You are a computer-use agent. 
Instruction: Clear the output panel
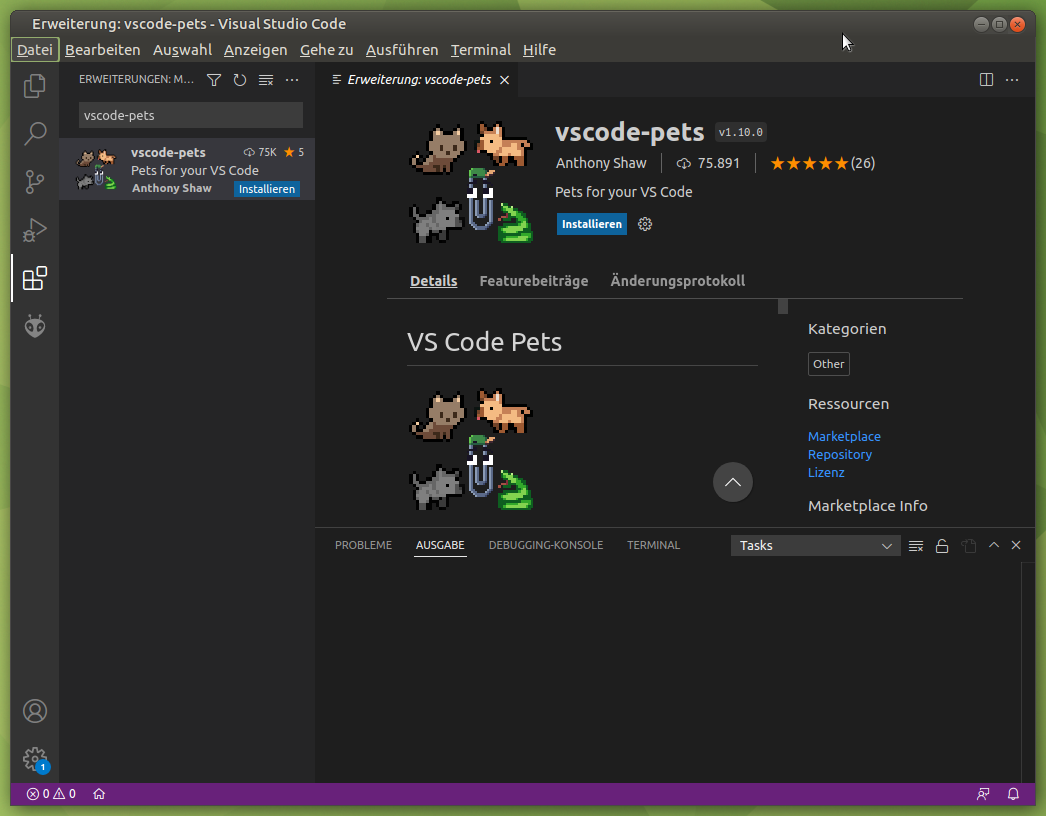pos(916,546)
